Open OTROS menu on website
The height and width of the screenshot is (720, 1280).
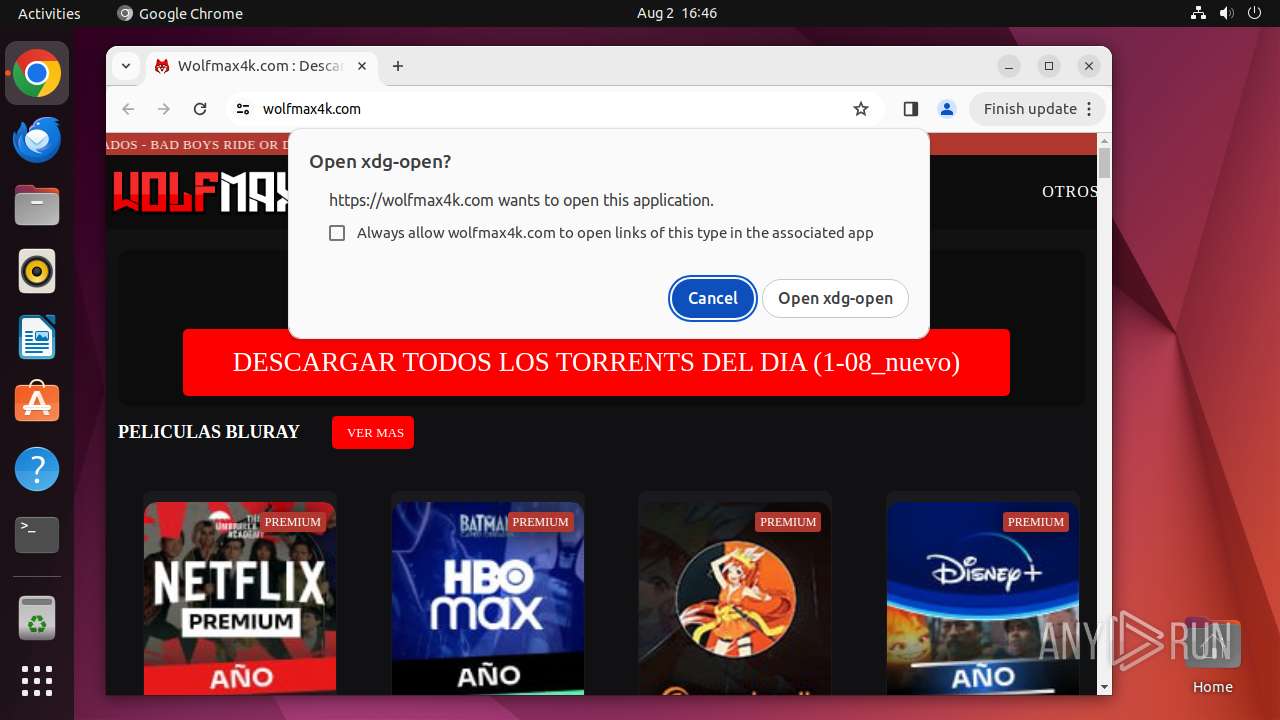coord(1069,191)
